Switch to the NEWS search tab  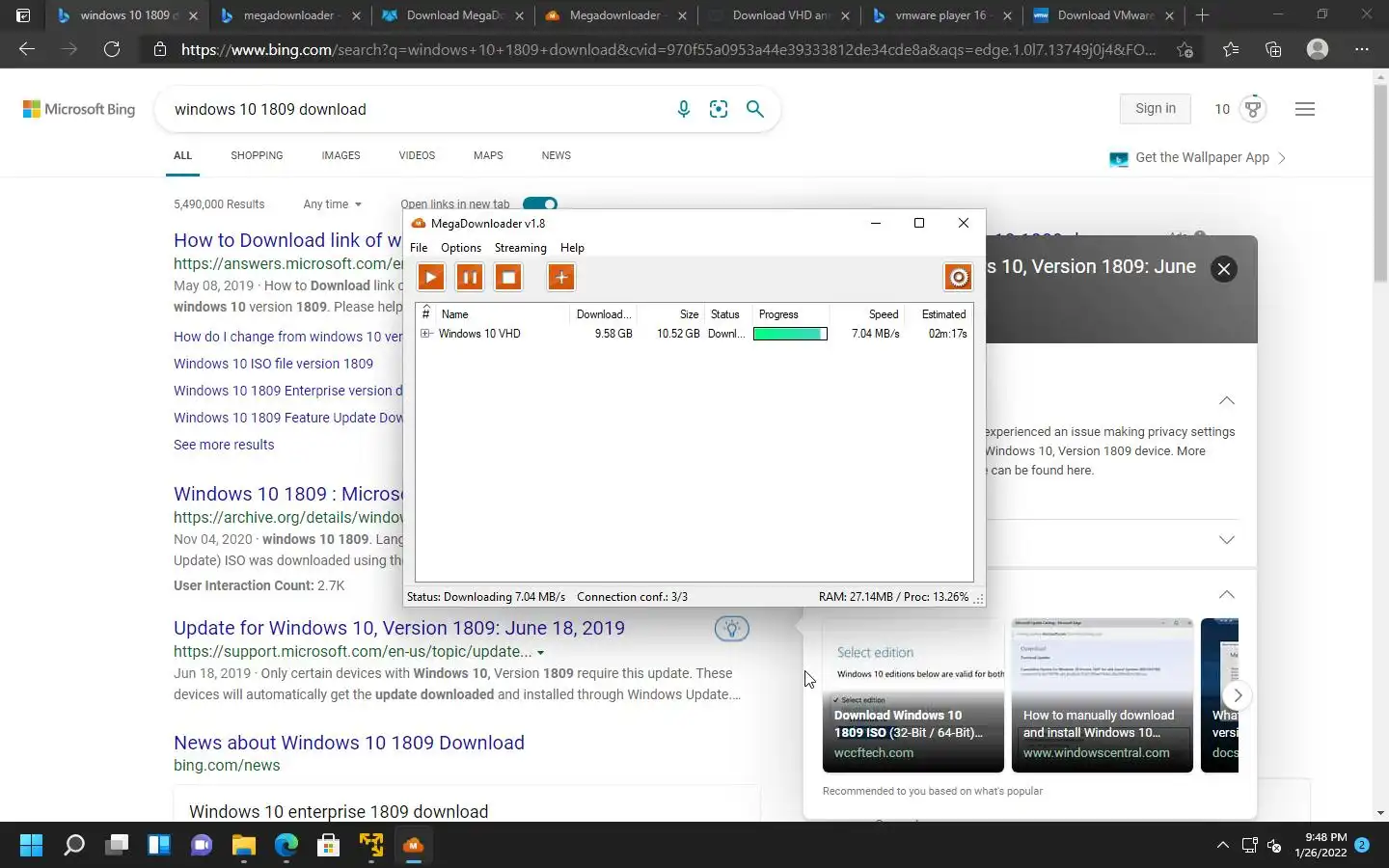[x=557, y=155]
